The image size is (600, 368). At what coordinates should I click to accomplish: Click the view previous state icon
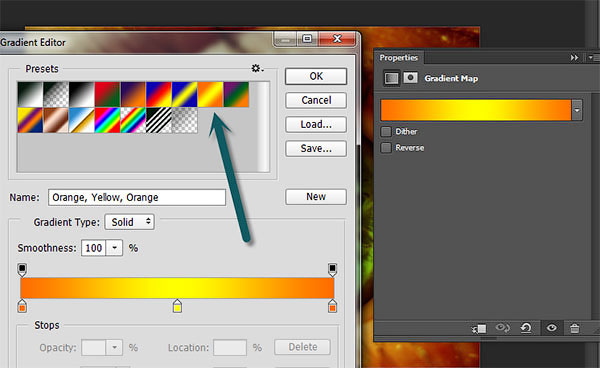[x=502, y=328]
